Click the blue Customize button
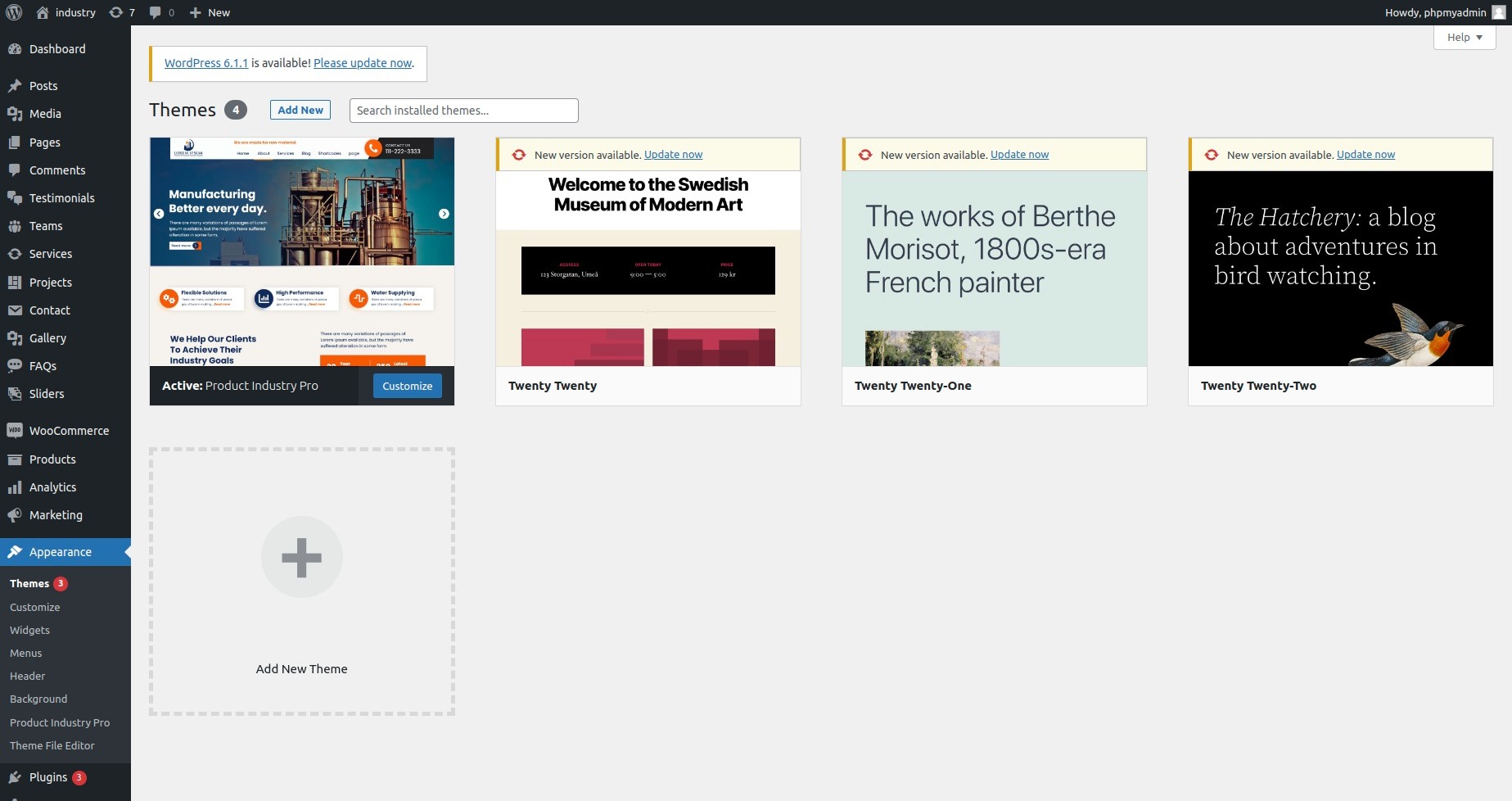 point(408,386)
